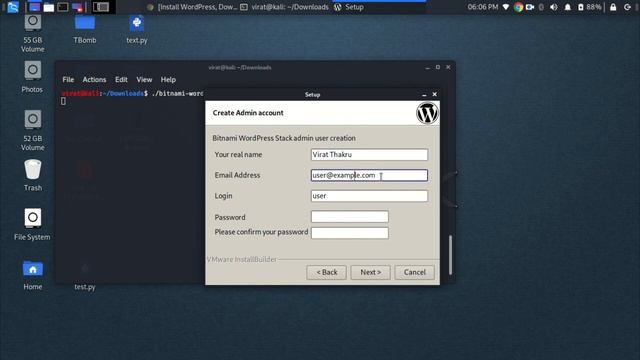The image size is (640, 360).
Task: Select the TBomb folder on desktop
Action: (x=85, y=29)
